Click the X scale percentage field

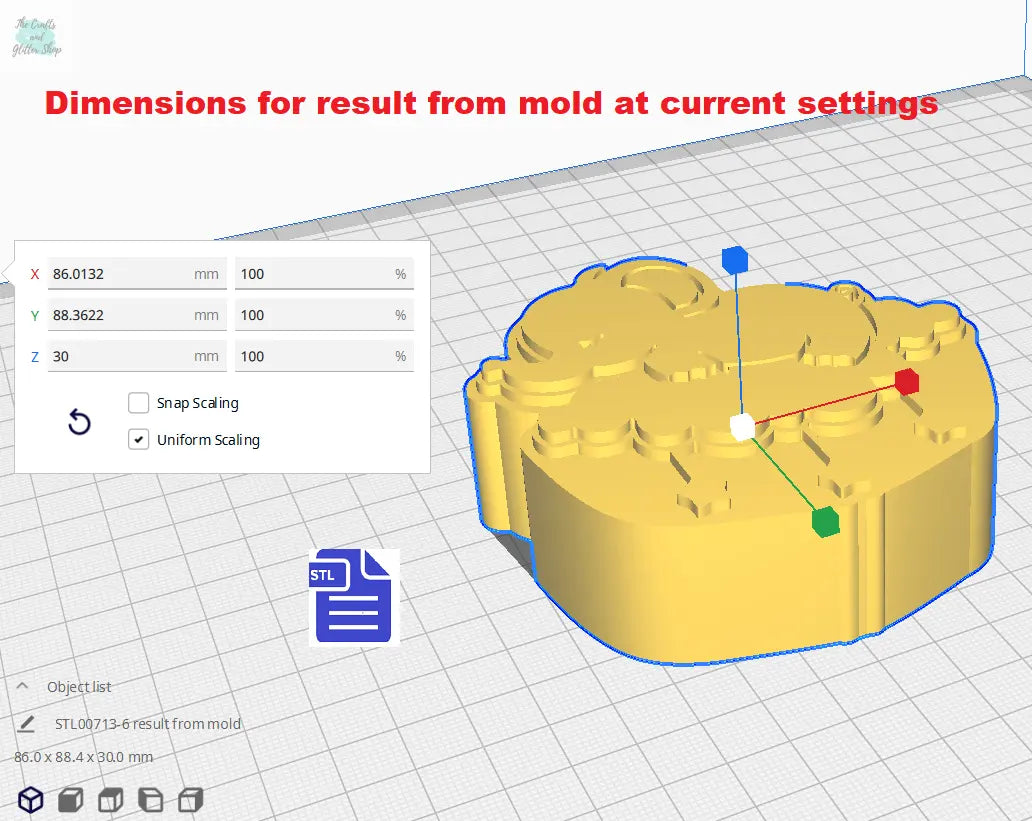tap(315, 273)
